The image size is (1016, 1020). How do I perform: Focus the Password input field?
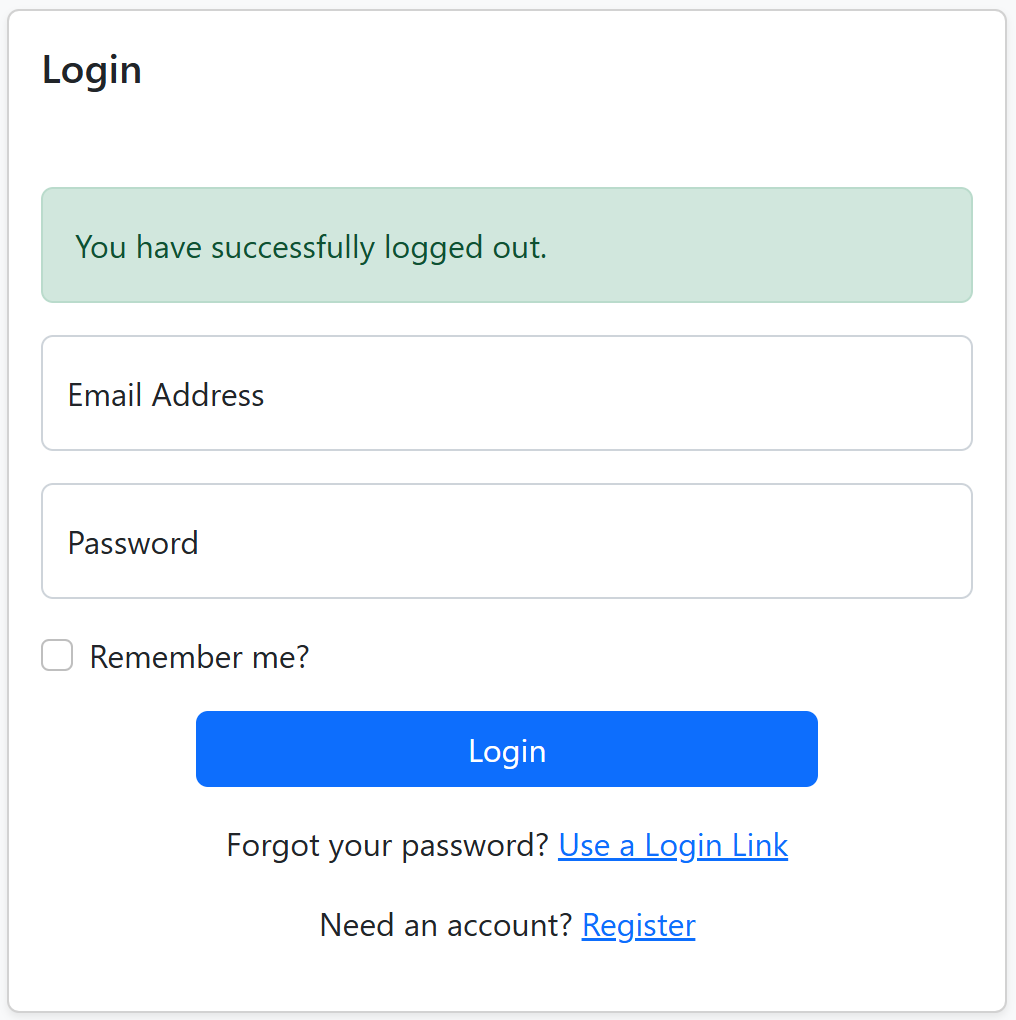click(x=506, y=541)
